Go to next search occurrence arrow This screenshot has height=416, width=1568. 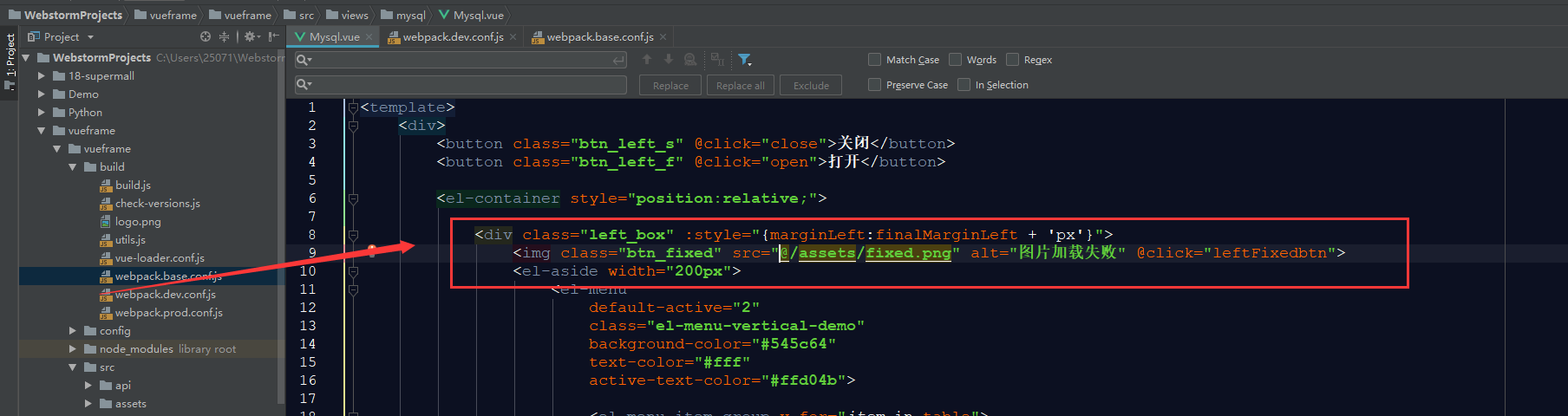point(668,59)
